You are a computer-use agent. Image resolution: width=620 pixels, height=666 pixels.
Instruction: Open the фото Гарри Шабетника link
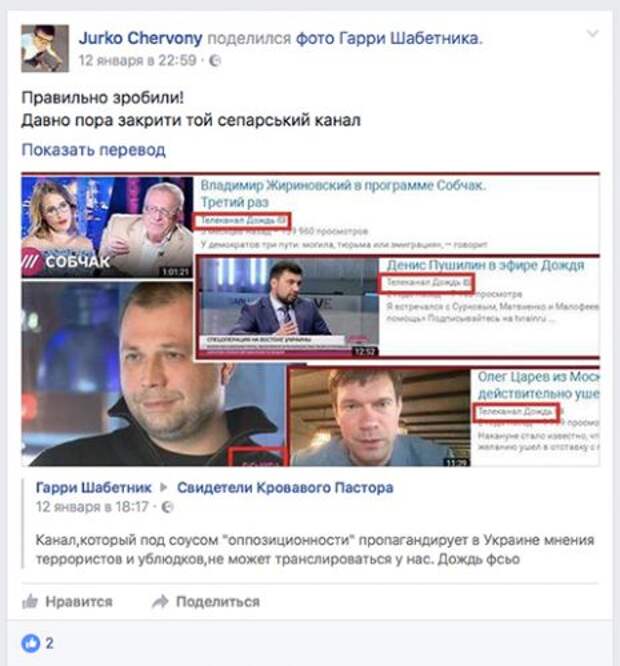pos(388,38)
